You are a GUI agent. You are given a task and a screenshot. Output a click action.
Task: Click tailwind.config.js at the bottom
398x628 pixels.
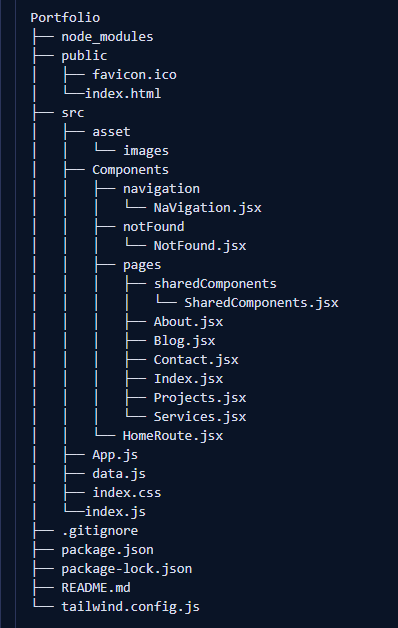pyautogui.click(x=130, y=607)
